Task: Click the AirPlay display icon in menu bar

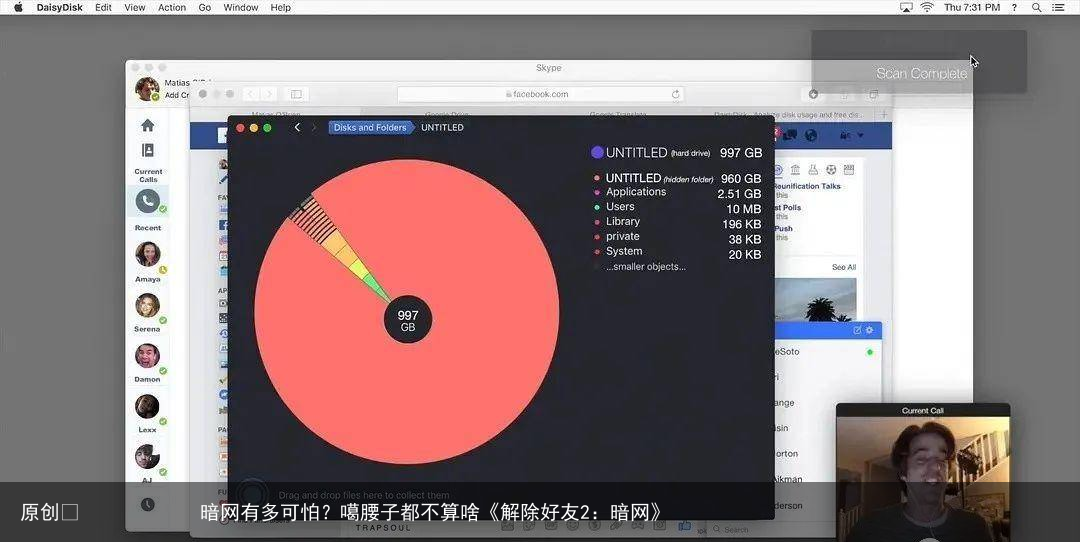Action: point(906,8)
